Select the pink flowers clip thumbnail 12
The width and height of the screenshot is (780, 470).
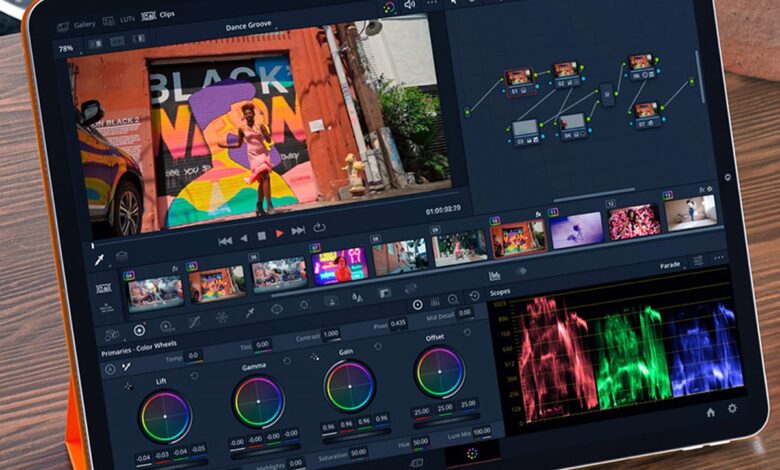point(634,221)
